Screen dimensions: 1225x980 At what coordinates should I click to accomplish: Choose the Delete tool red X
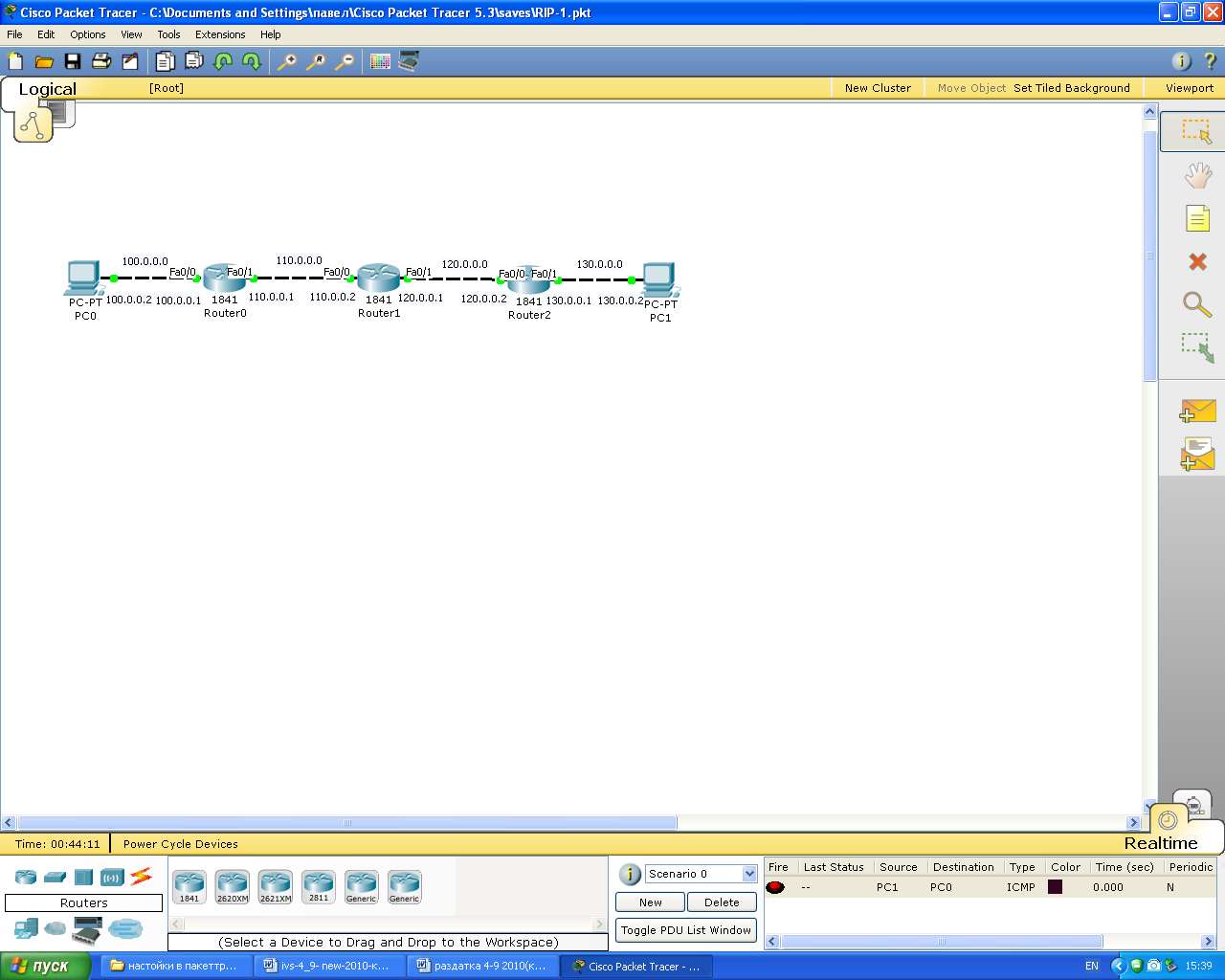point(1197,261)
